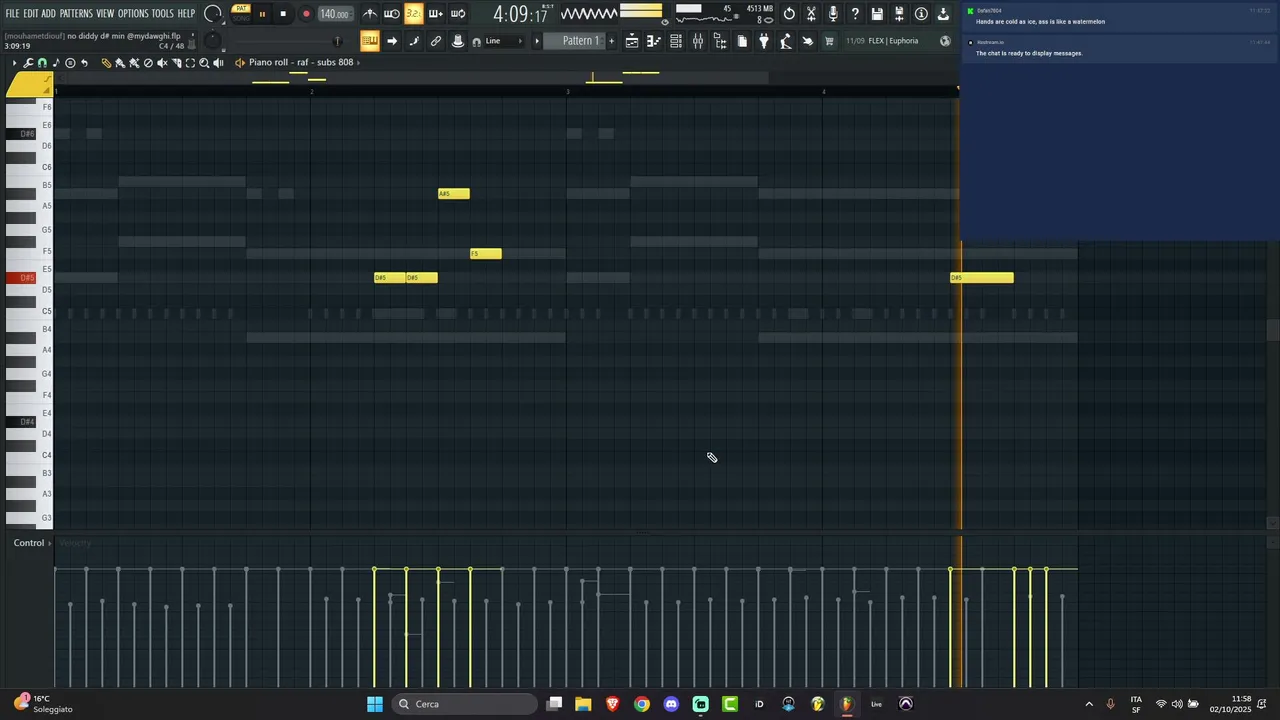Open the Plugin picker plug icon
This screenshot has height=720, width=1280.
coord(764,41)
